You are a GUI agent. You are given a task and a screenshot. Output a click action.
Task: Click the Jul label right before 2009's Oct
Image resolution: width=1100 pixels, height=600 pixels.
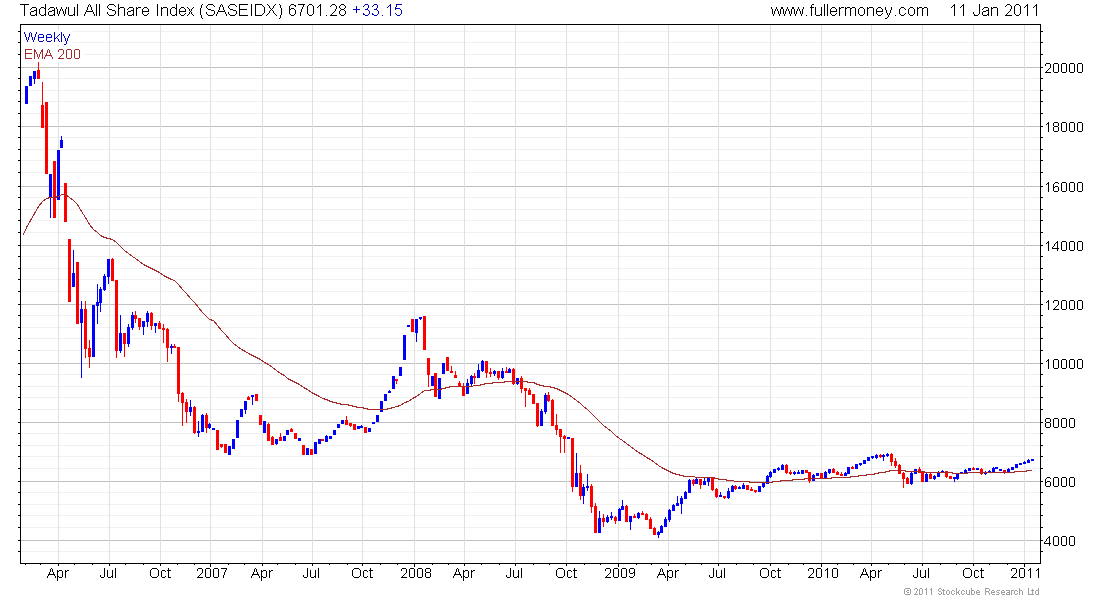pyautogui.click(x=717, y=573)
